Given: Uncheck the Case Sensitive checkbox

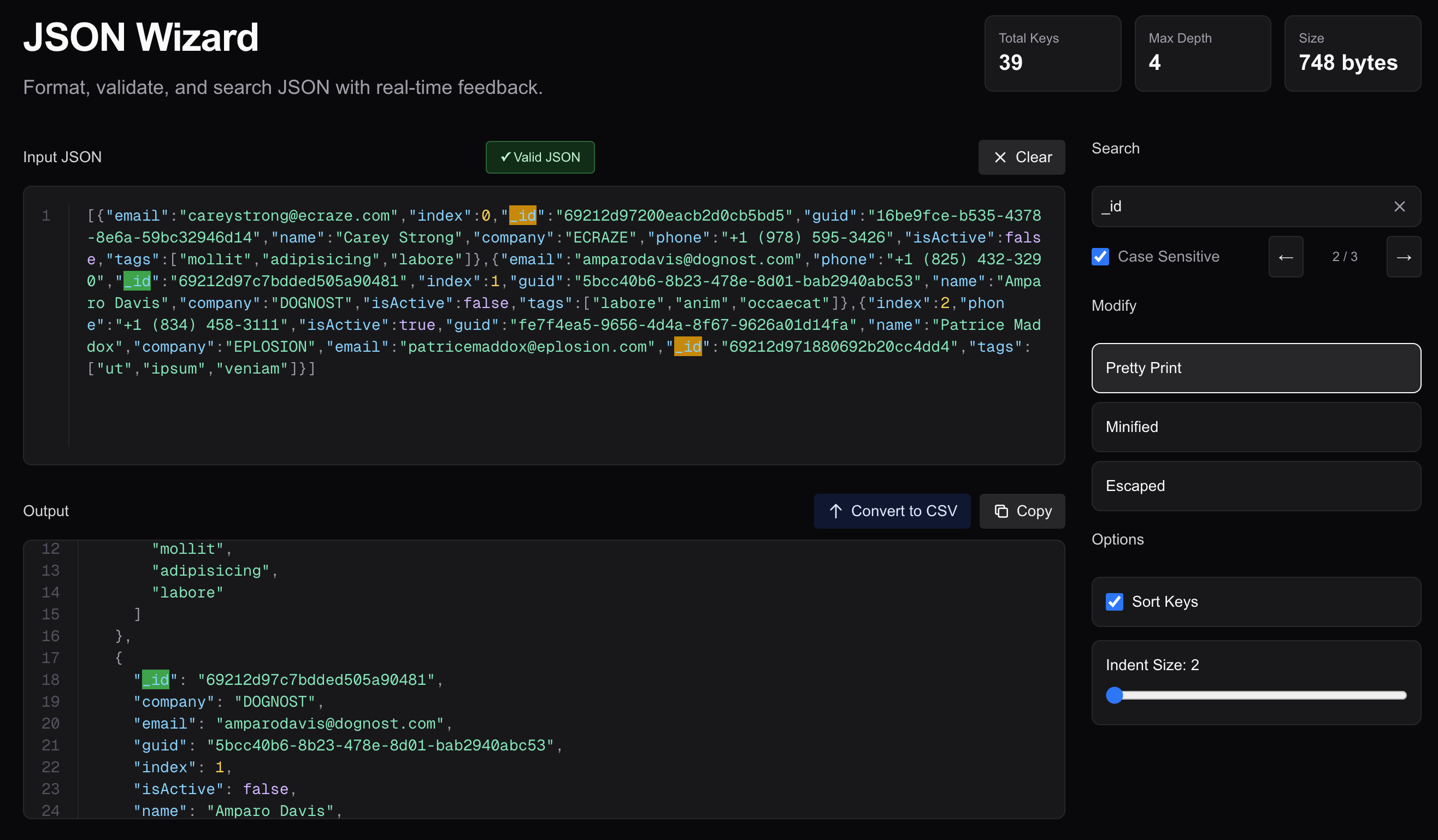Looking at the screenshot, I should point(1100,257).
